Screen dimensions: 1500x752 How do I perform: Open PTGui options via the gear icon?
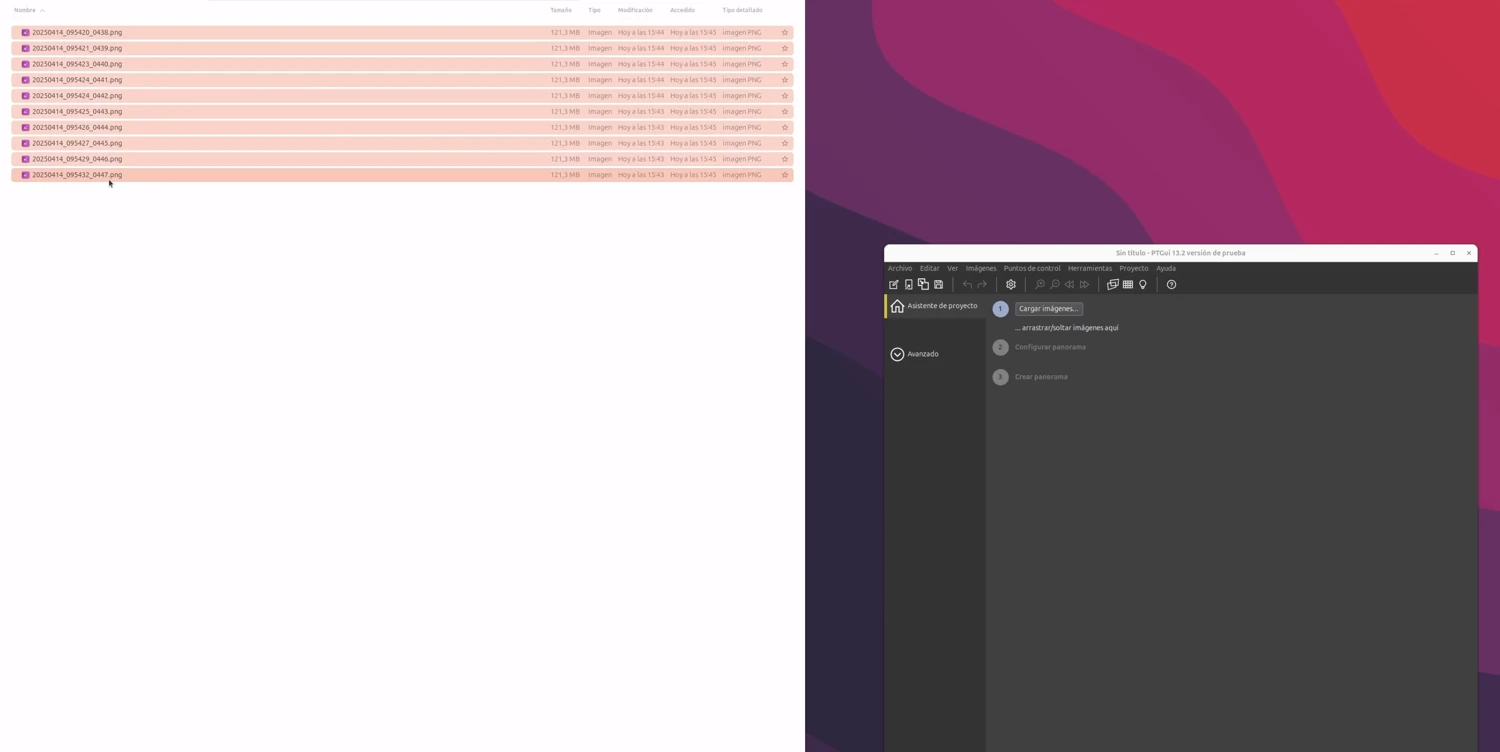click(x=1011, y=285)
